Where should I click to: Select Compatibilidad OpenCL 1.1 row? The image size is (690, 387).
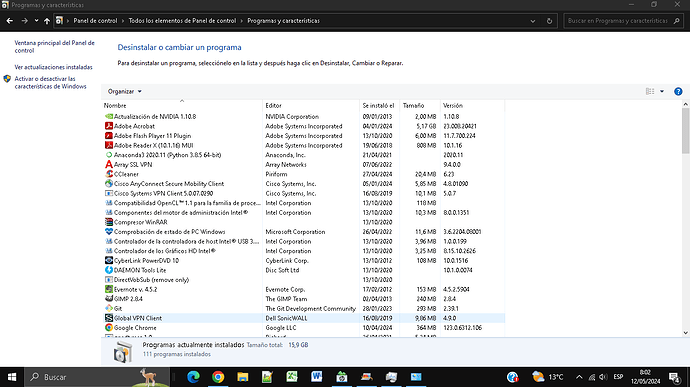[304, 203]
